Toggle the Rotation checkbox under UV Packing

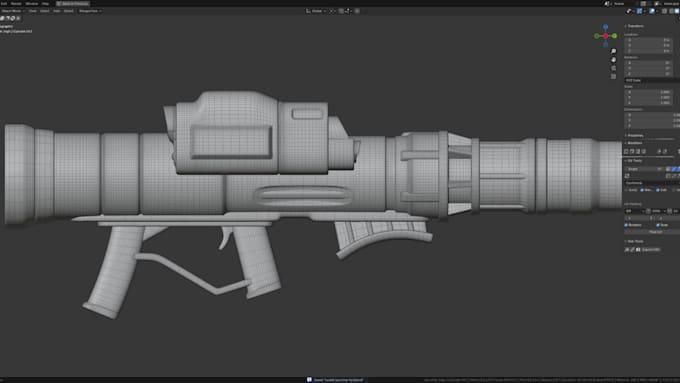tap(626, 225)
